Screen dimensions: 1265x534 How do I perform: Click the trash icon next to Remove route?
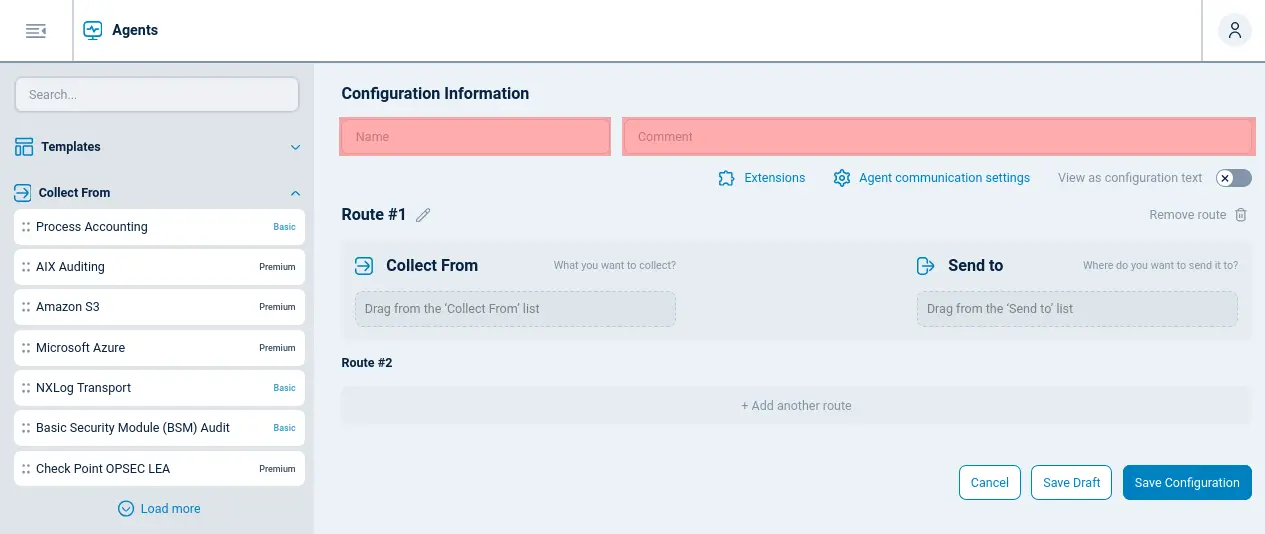[x=1241, y=215]
